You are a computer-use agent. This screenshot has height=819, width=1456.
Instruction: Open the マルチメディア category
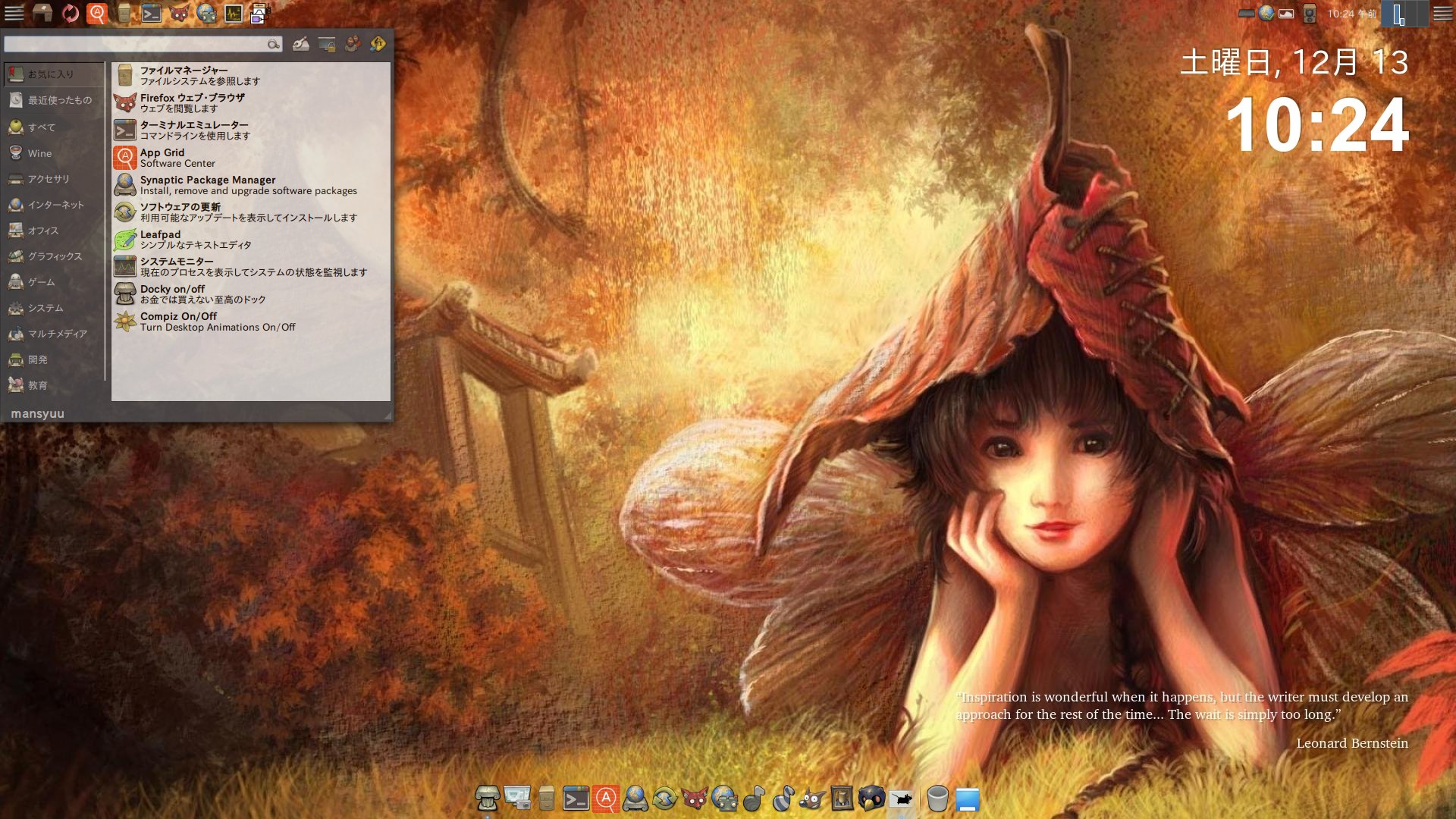pos(54,334)
